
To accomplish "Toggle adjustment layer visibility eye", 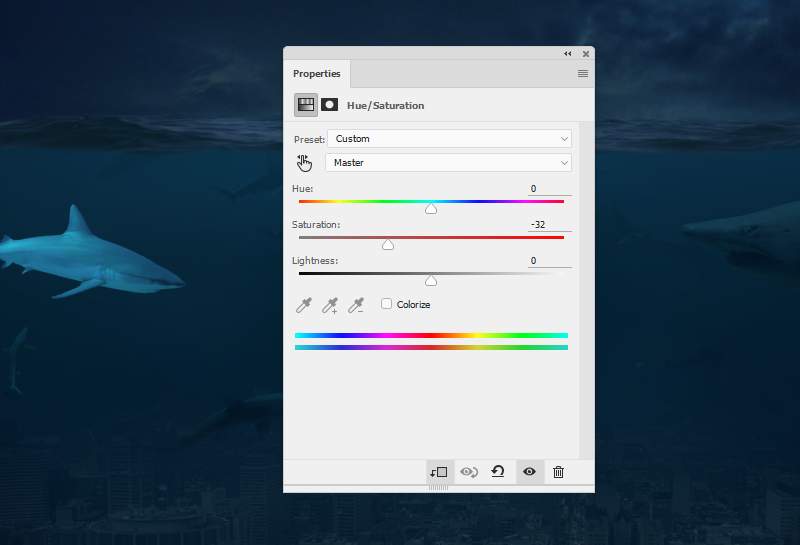I will tap(529, 472).
